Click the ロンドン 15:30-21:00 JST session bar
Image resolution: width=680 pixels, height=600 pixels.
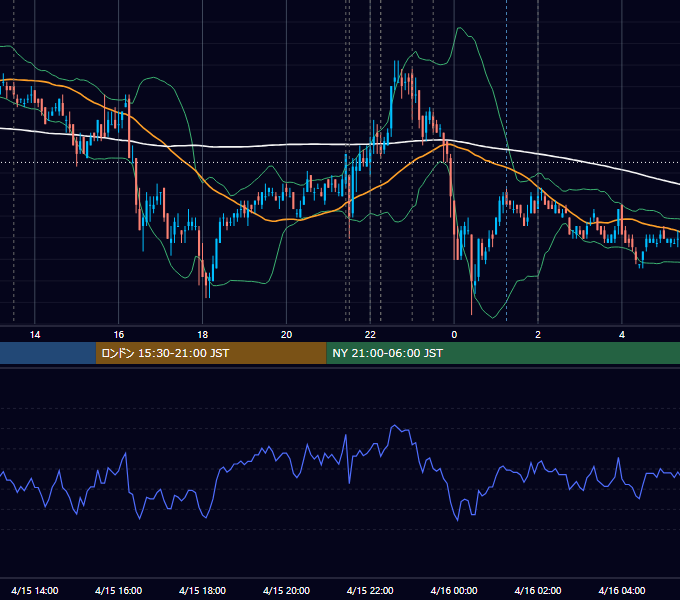click(x=211, y=353)
